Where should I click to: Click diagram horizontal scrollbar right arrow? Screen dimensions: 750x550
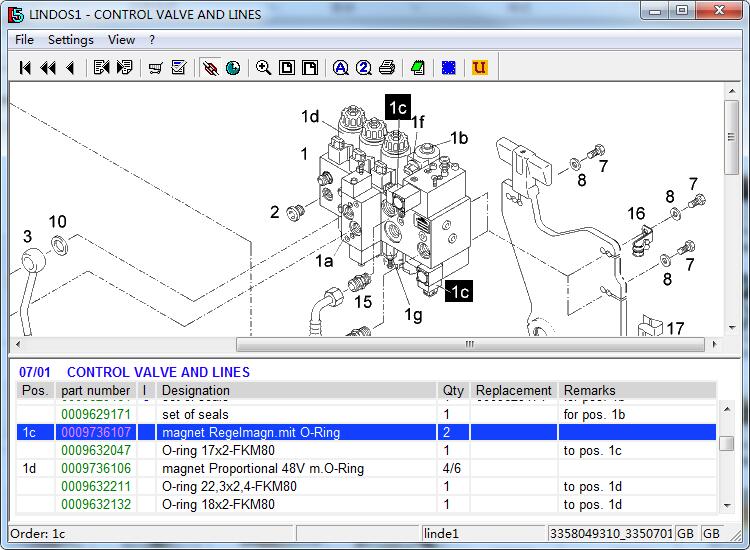715,344
